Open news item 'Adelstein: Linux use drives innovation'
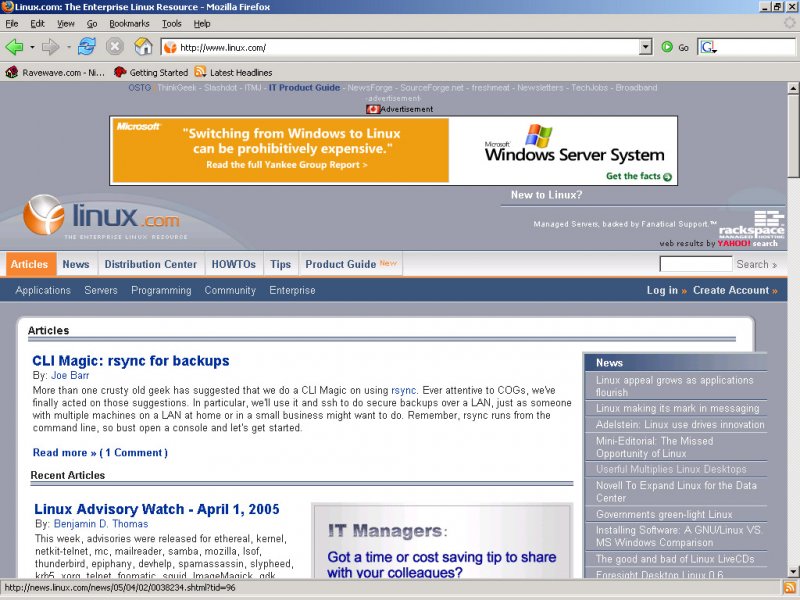 680,424
